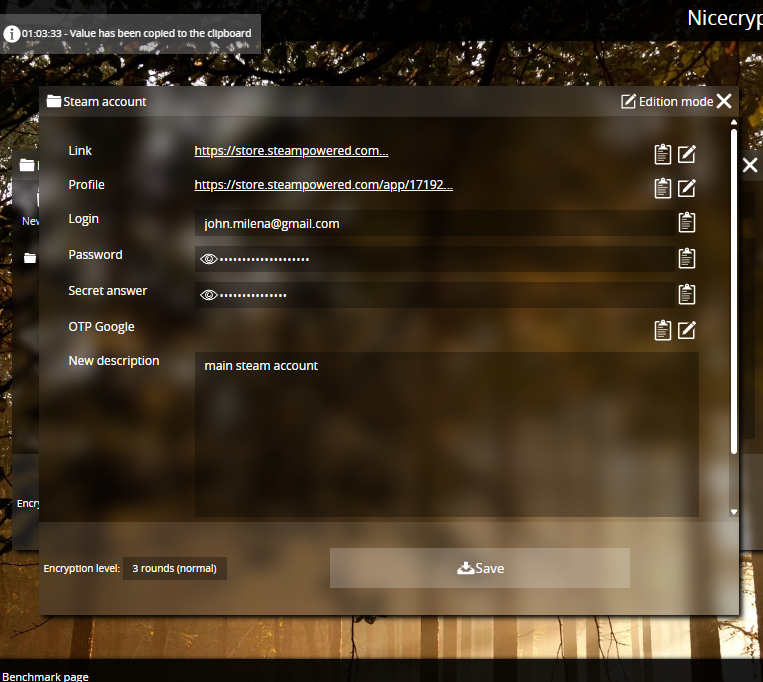The width and height of the screenshot is (763, 682).
Task: Copy the Secret answer to clipboard
Action: [687, 294]
